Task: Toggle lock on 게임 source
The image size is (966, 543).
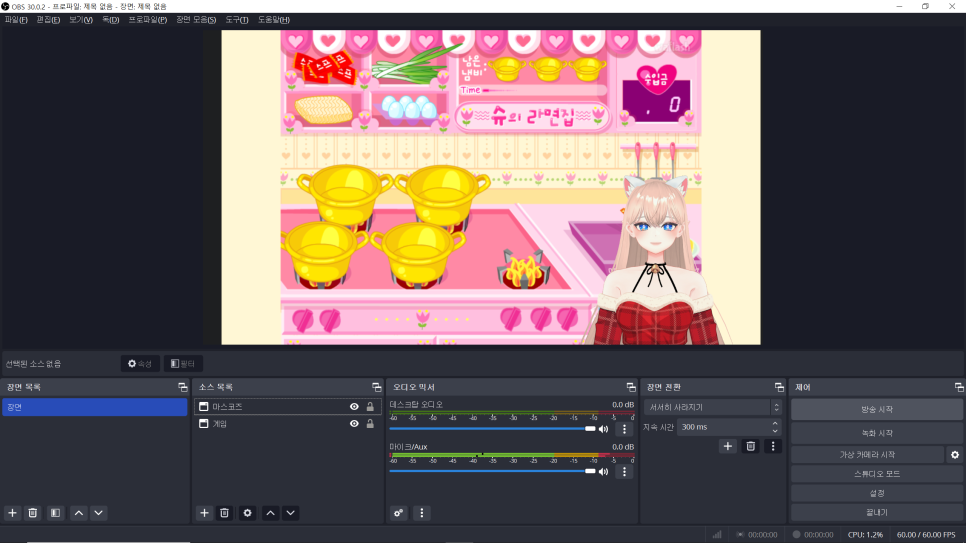Action: click(x=370, y=424)
